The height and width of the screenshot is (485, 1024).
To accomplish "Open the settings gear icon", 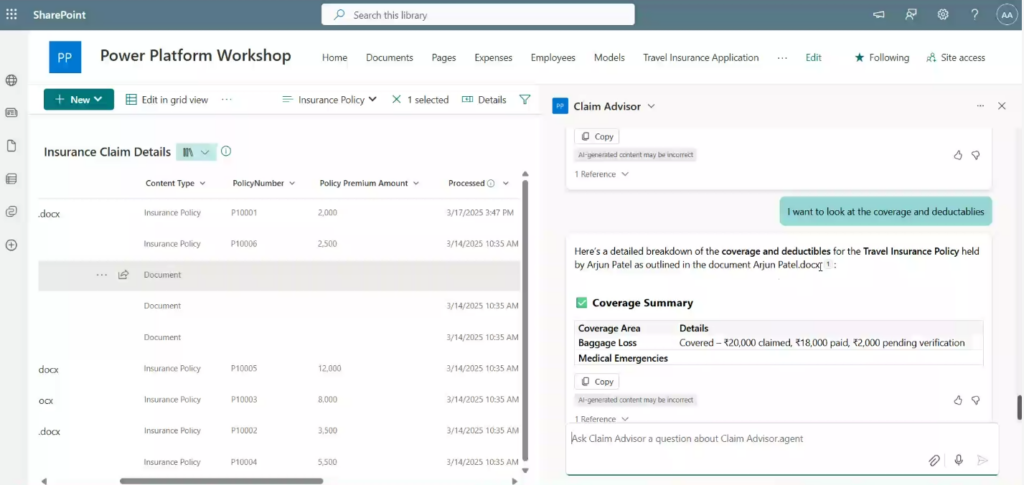I will (943, 14).
